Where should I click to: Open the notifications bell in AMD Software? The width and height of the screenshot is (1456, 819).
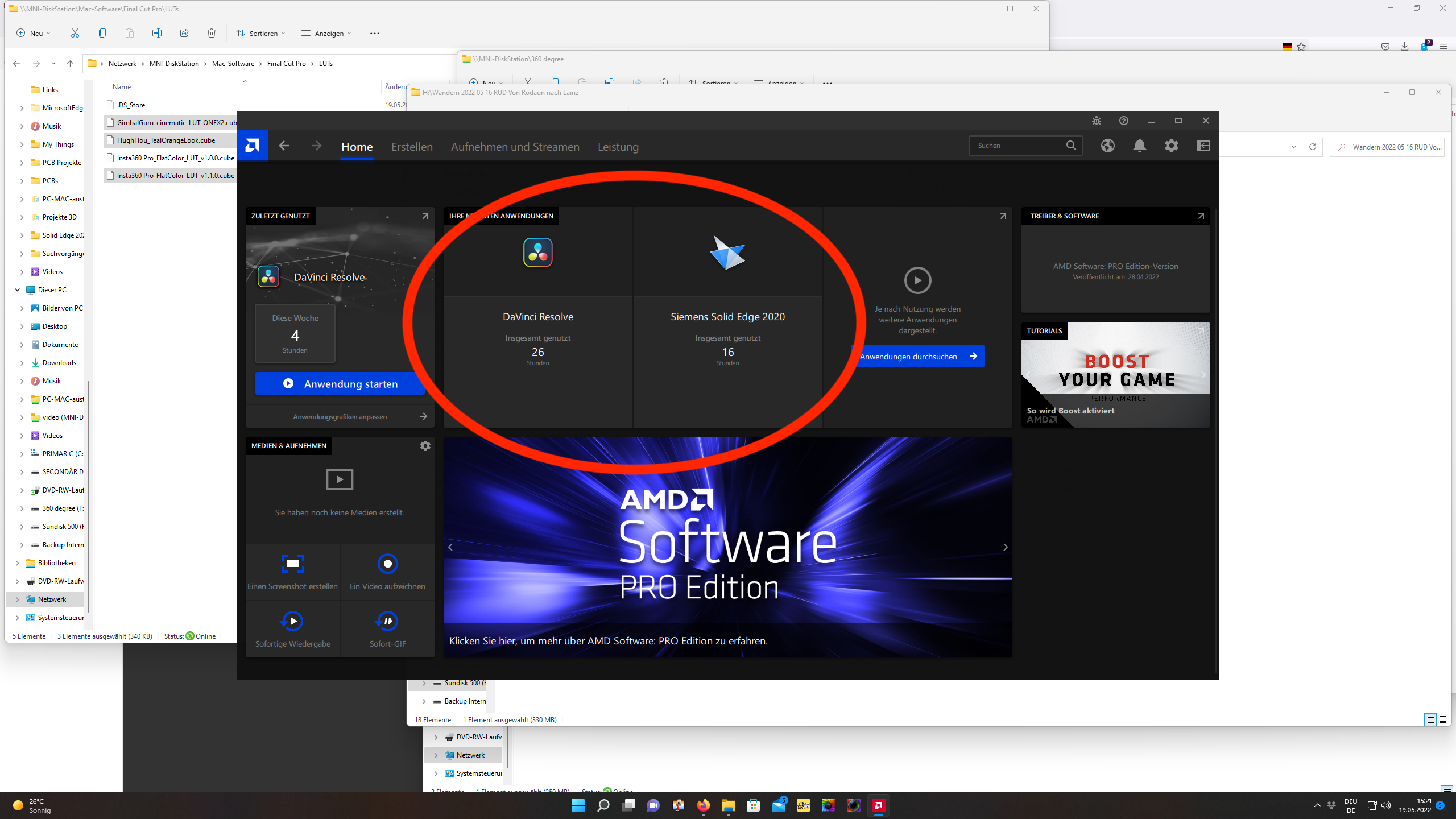coord(1139,146)
